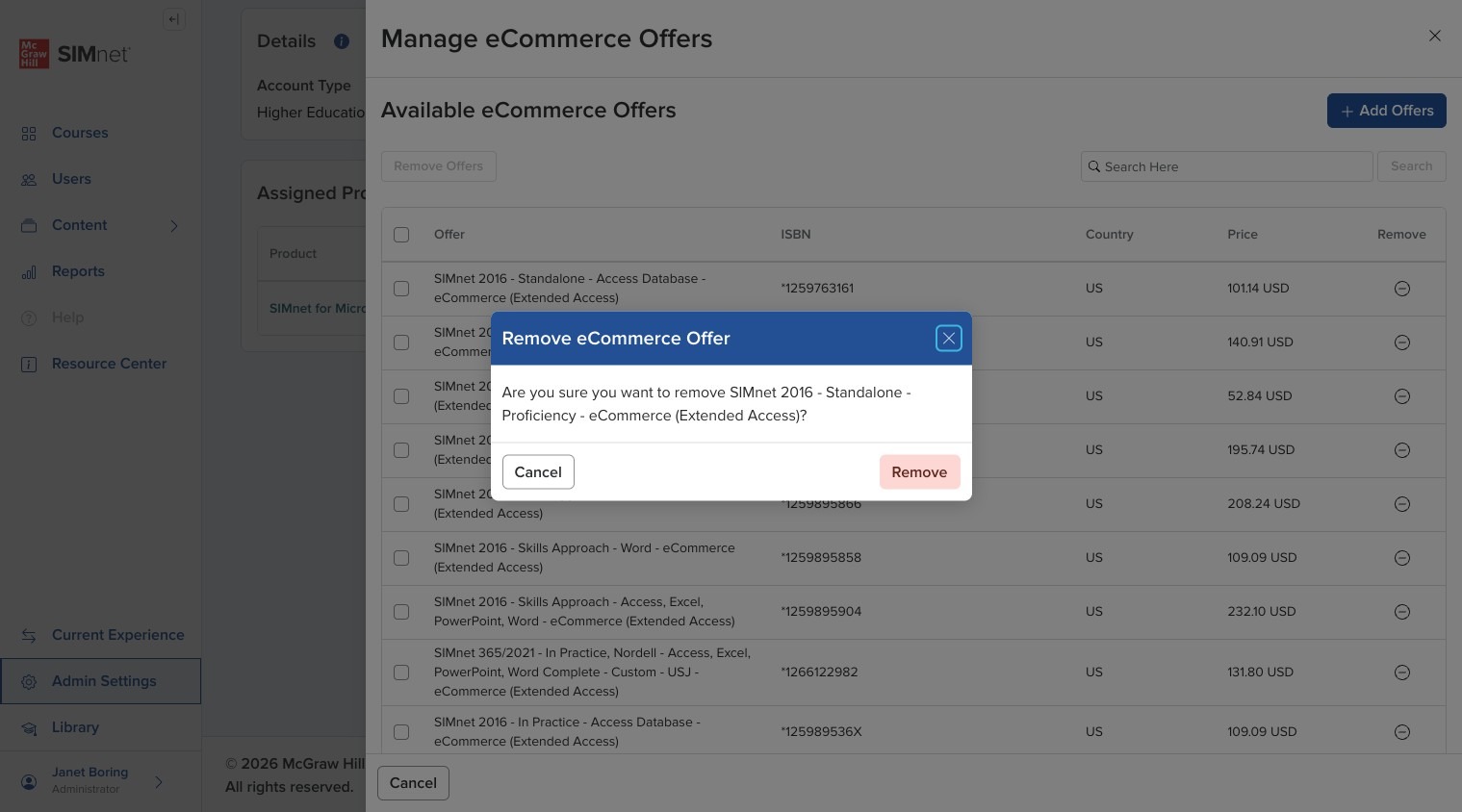This screenshot has width=1462, height=812.
Task: Click the Details info icon
Action: coord(342,41)
